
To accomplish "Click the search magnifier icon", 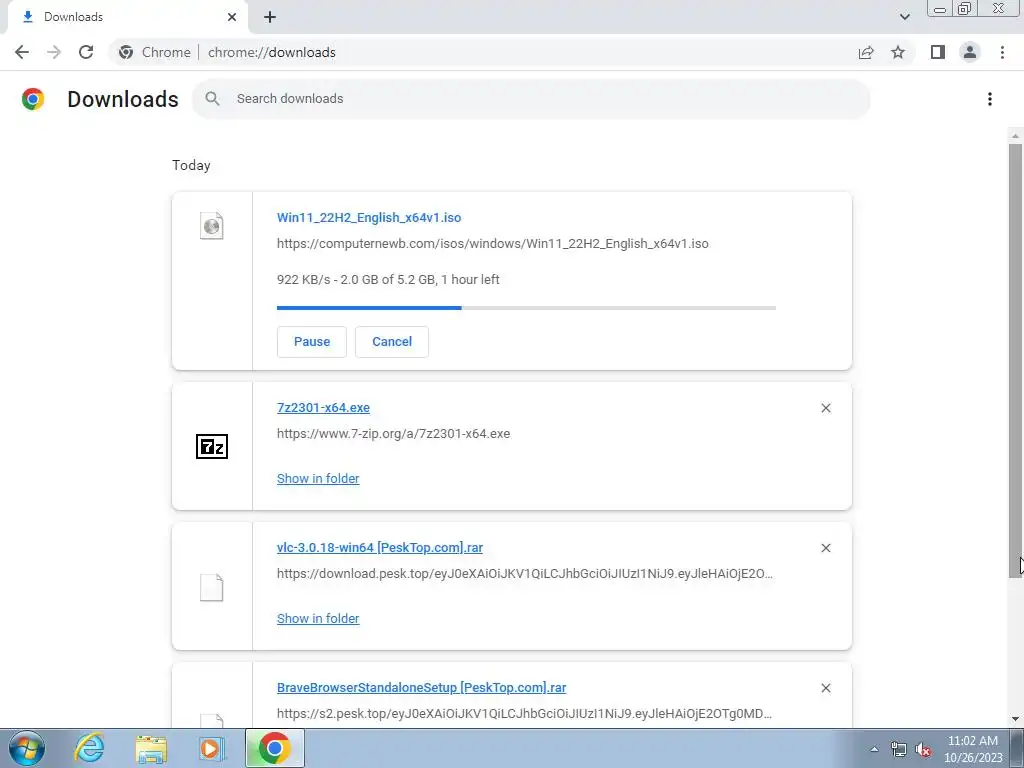I will pos(212,99).
